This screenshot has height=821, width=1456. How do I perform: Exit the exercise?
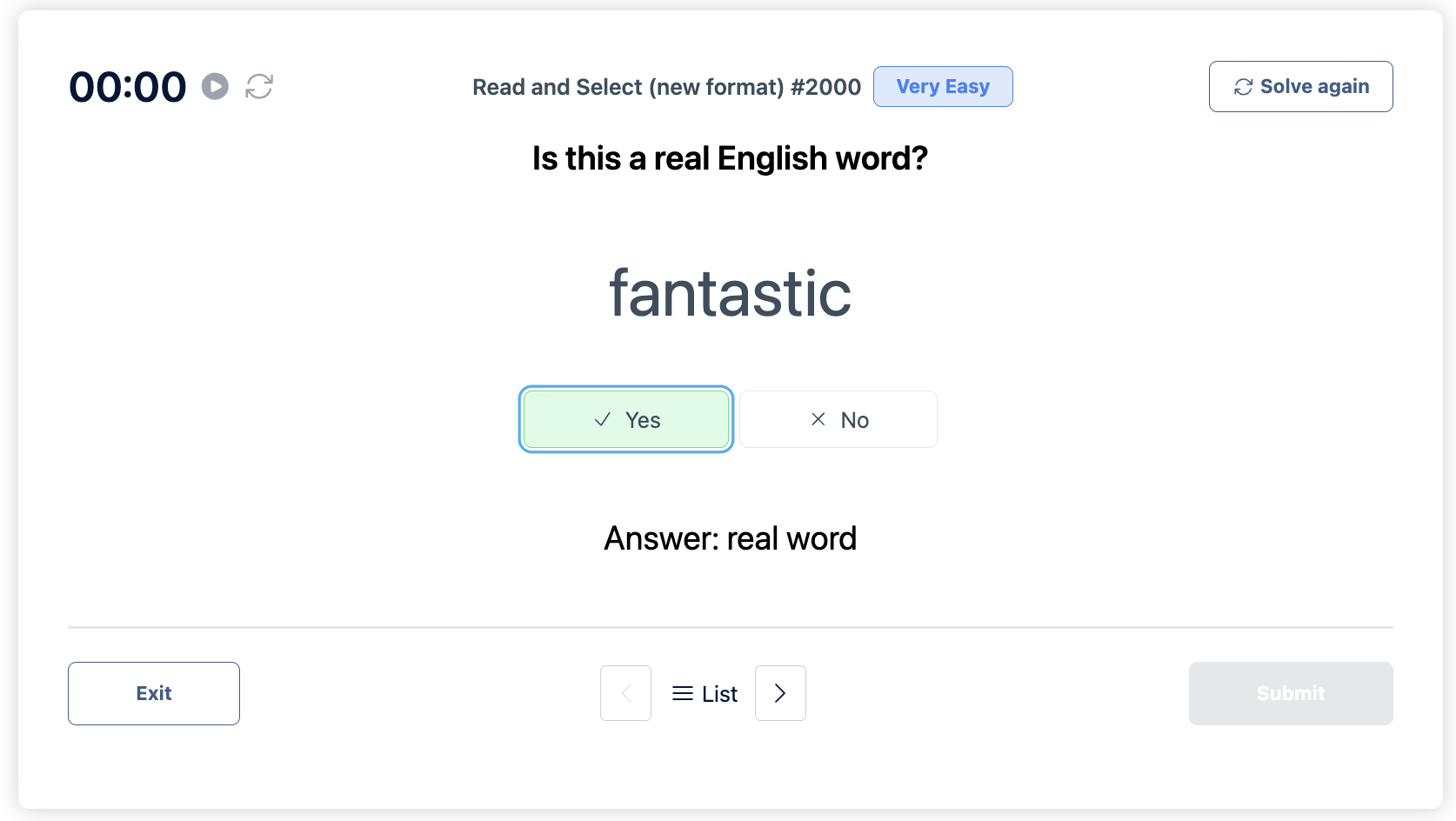[x=153, y=693]
